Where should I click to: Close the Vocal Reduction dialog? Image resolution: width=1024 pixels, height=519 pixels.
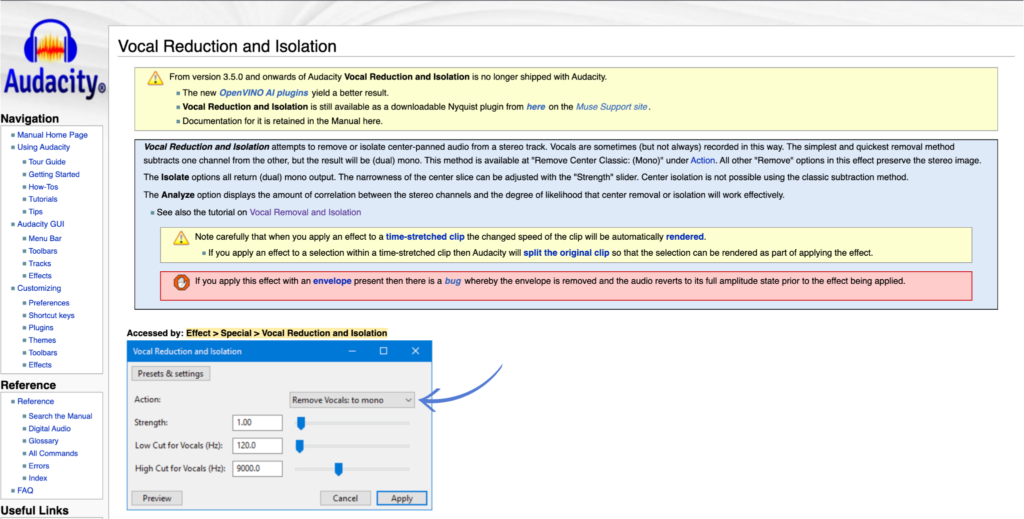[415, 351]
